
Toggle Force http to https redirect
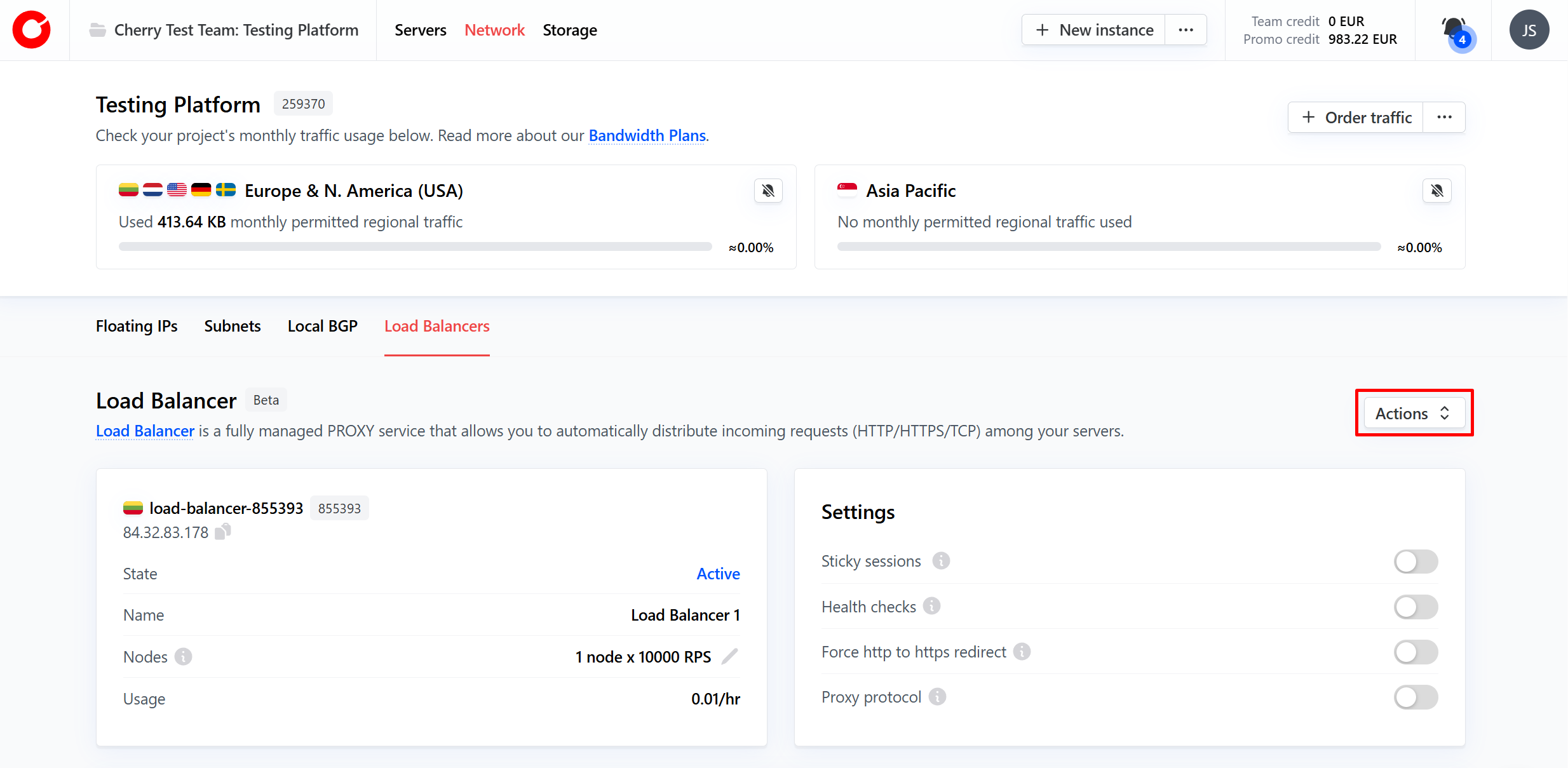pyautogui.click(x=1416, y=652)
